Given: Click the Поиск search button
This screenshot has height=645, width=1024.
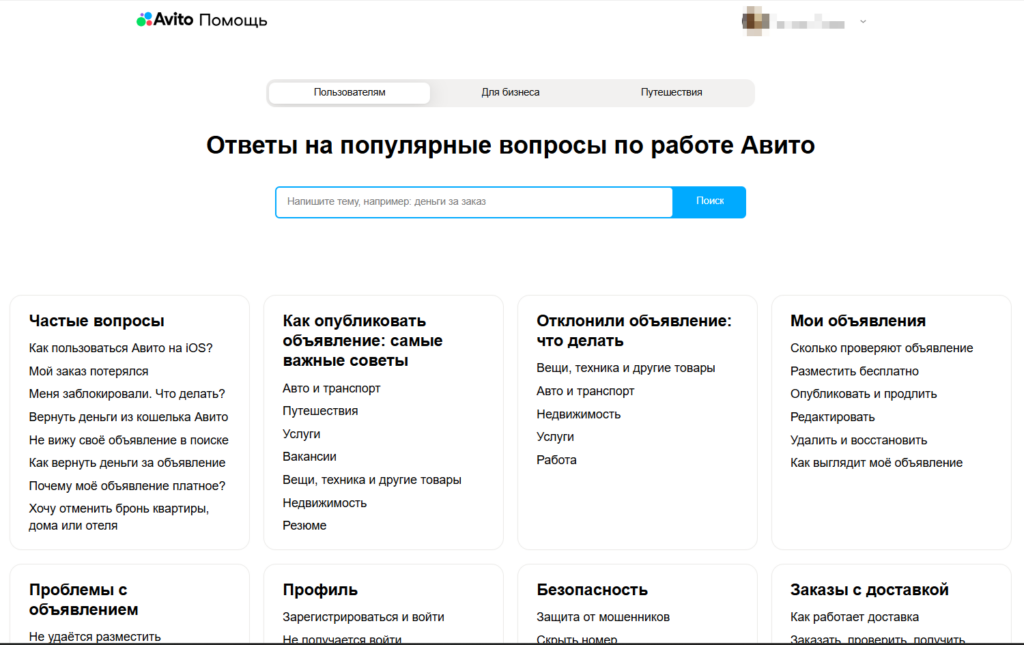Looking at the screenshot, I should (x=709, y=202).
